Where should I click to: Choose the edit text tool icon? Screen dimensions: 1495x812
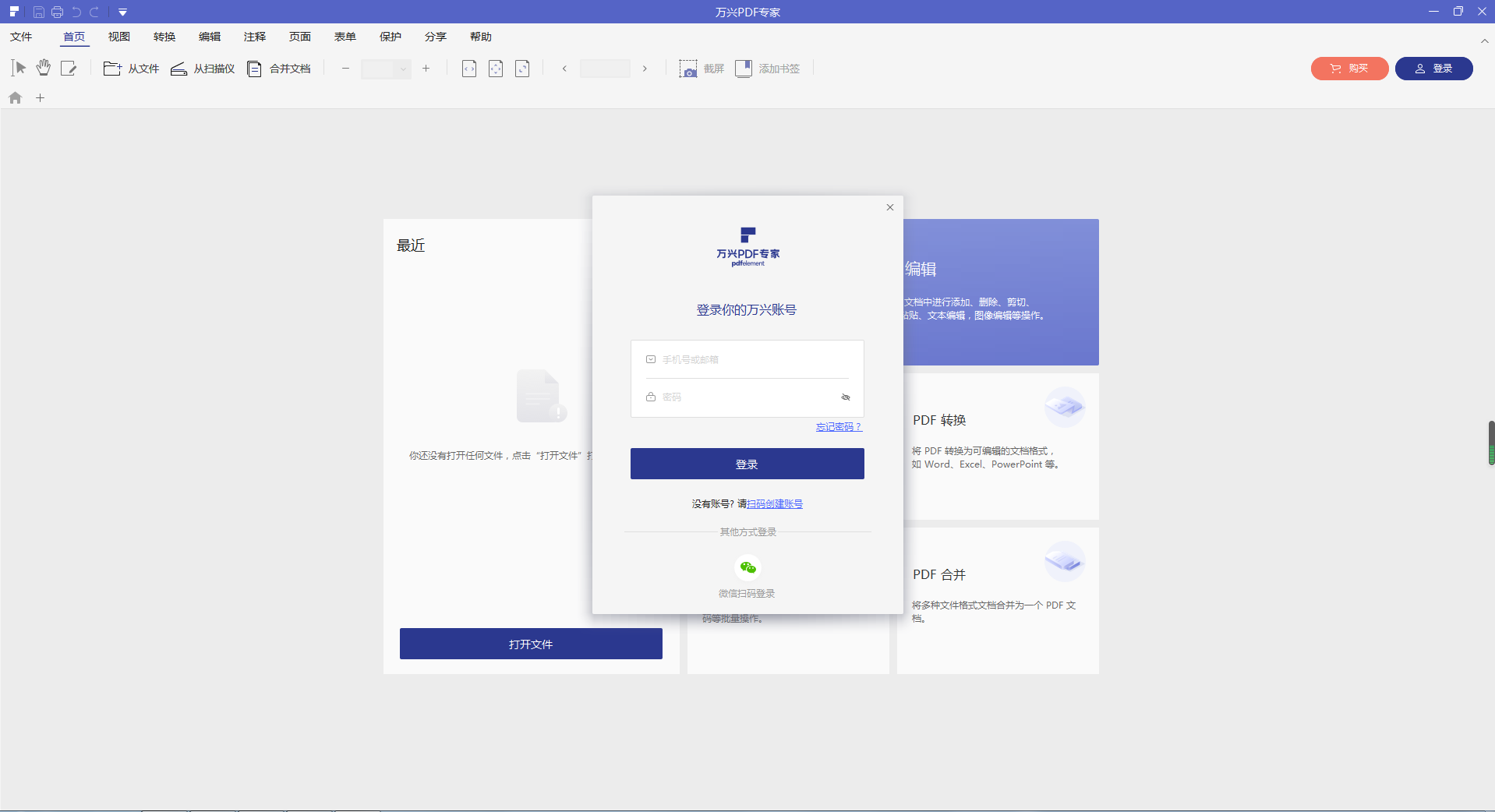pos(69,69)
